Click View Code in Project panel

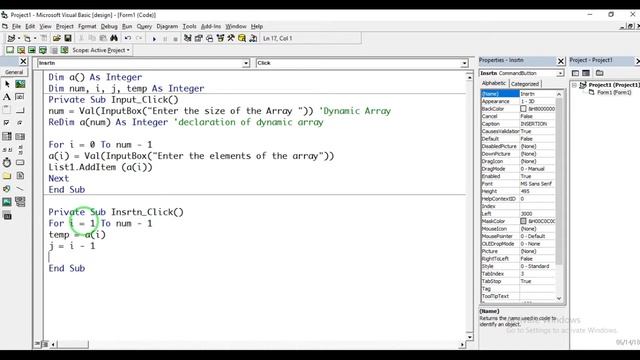575,73
